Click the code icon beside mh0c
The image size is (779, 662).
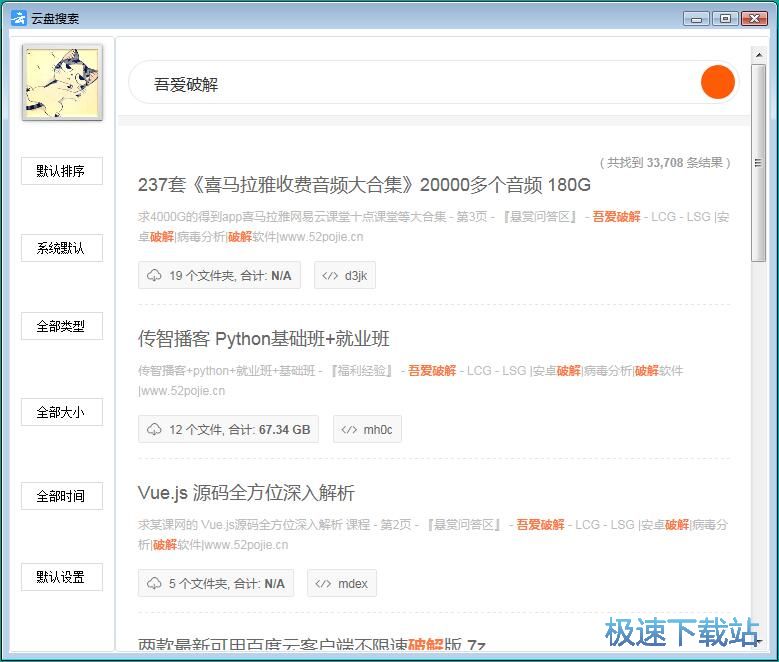coord(349,430)
